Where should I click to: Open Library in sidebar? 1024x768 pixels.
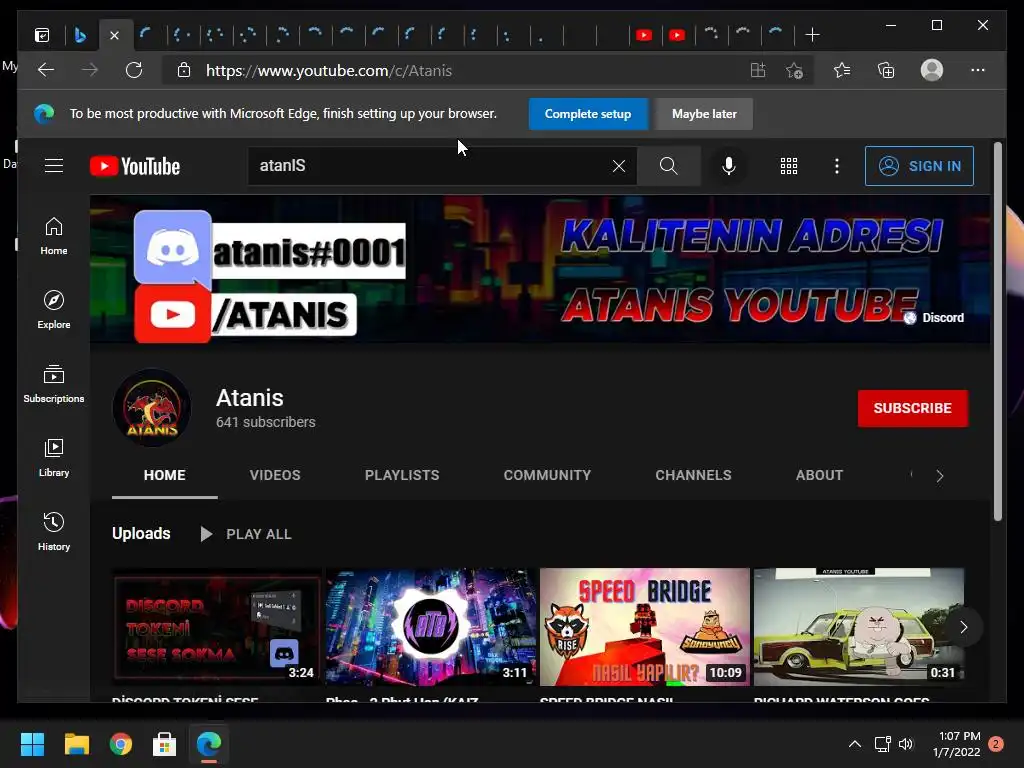[54, 458]
